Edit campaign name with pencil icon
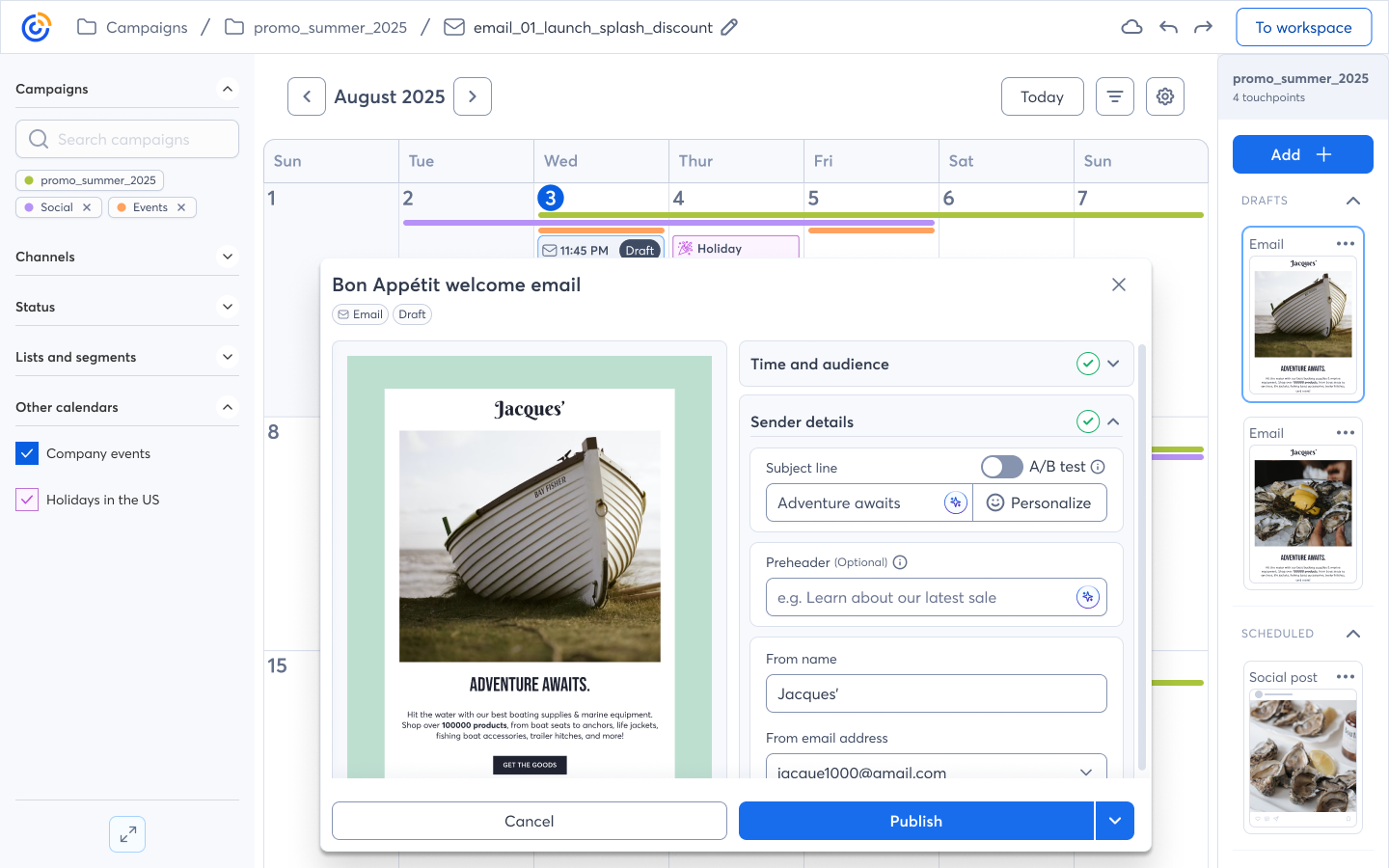Viewport: 1389px width, 868px height. tap(729, 27)
